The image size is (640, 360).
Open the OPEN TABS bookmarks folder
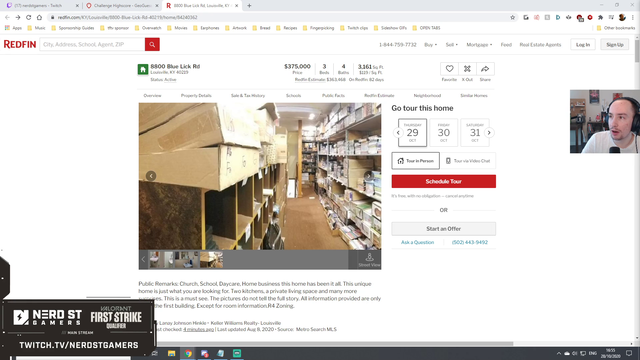427,28
